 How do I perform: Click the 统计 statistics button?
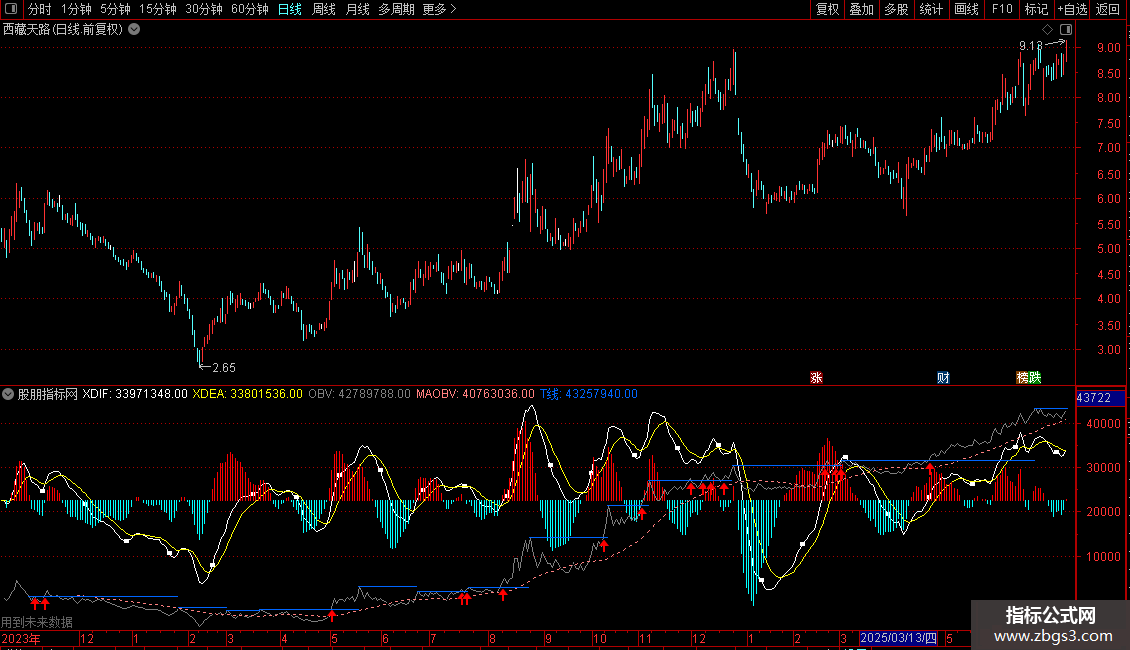(x=931, y=9)
